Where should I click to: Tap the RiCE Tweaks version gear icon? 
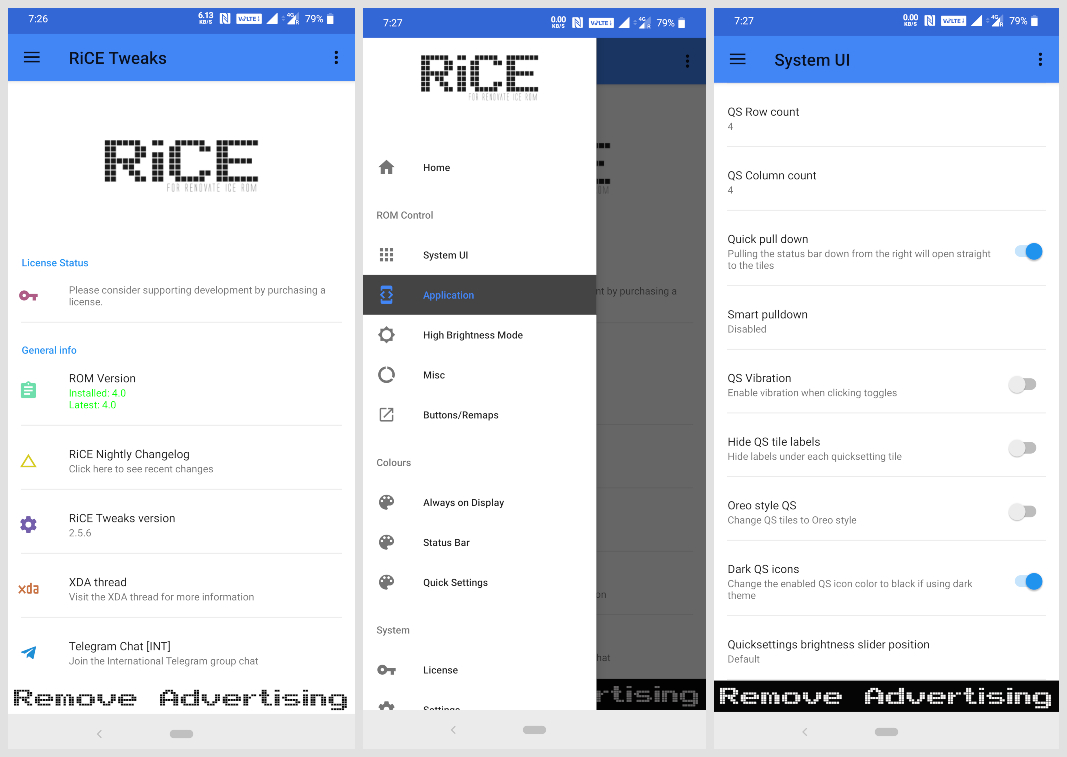point(29,525)
